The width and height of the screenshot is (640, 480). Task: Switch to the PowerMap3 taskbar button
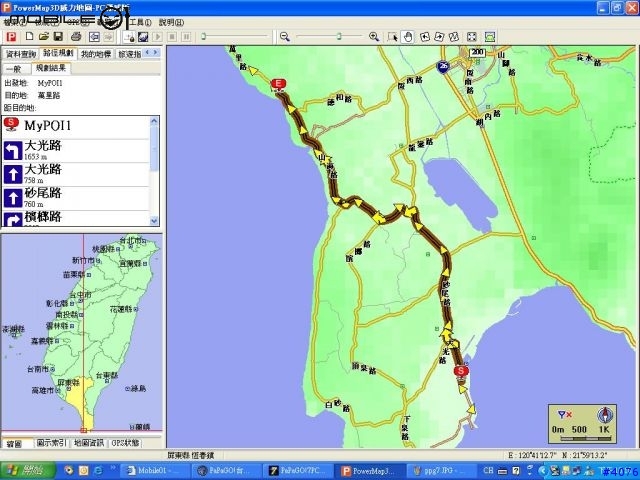click(368, 471)
